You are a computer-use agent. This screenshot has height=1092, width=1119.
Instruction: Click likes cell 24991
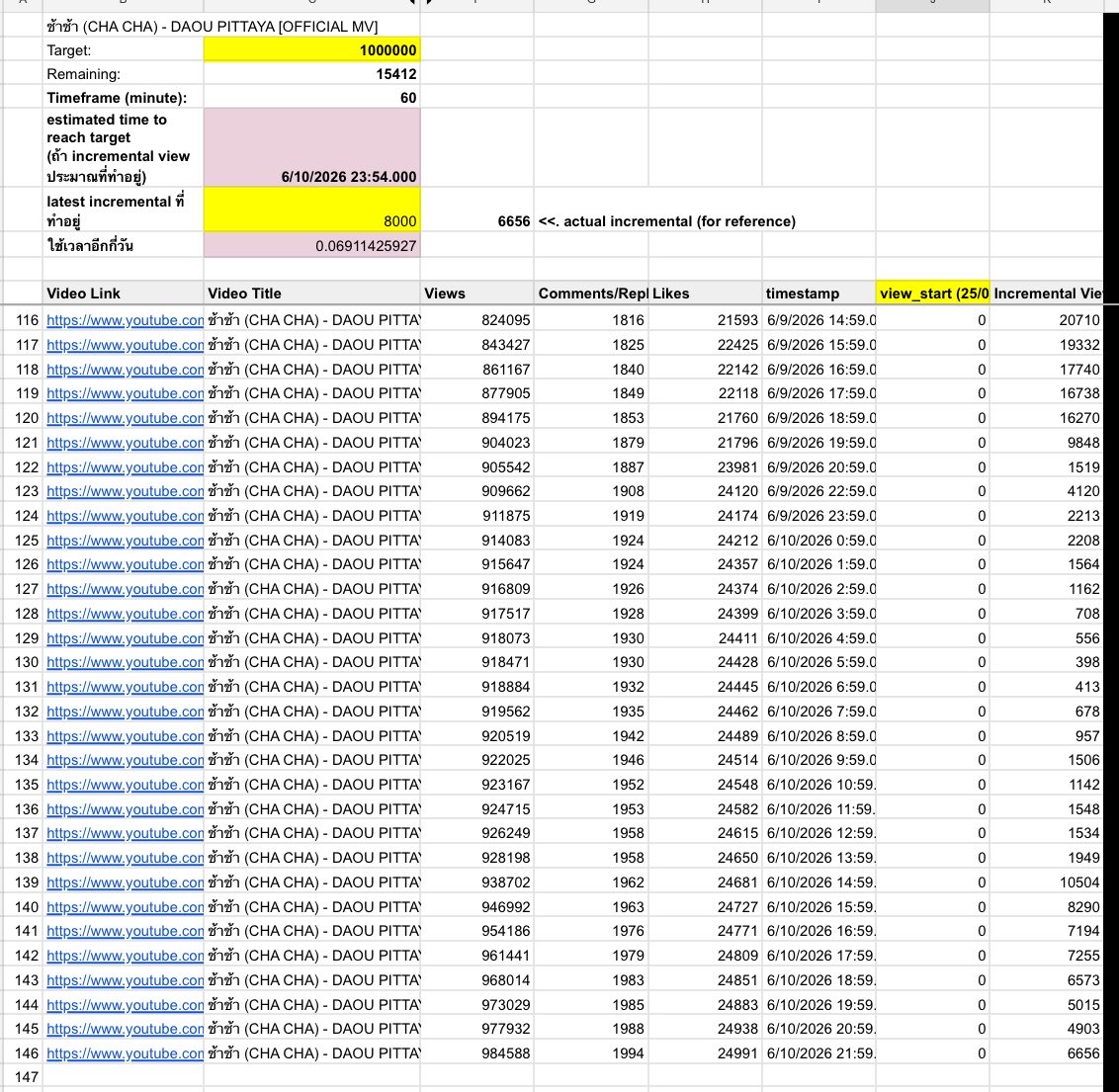[705, 1052]
